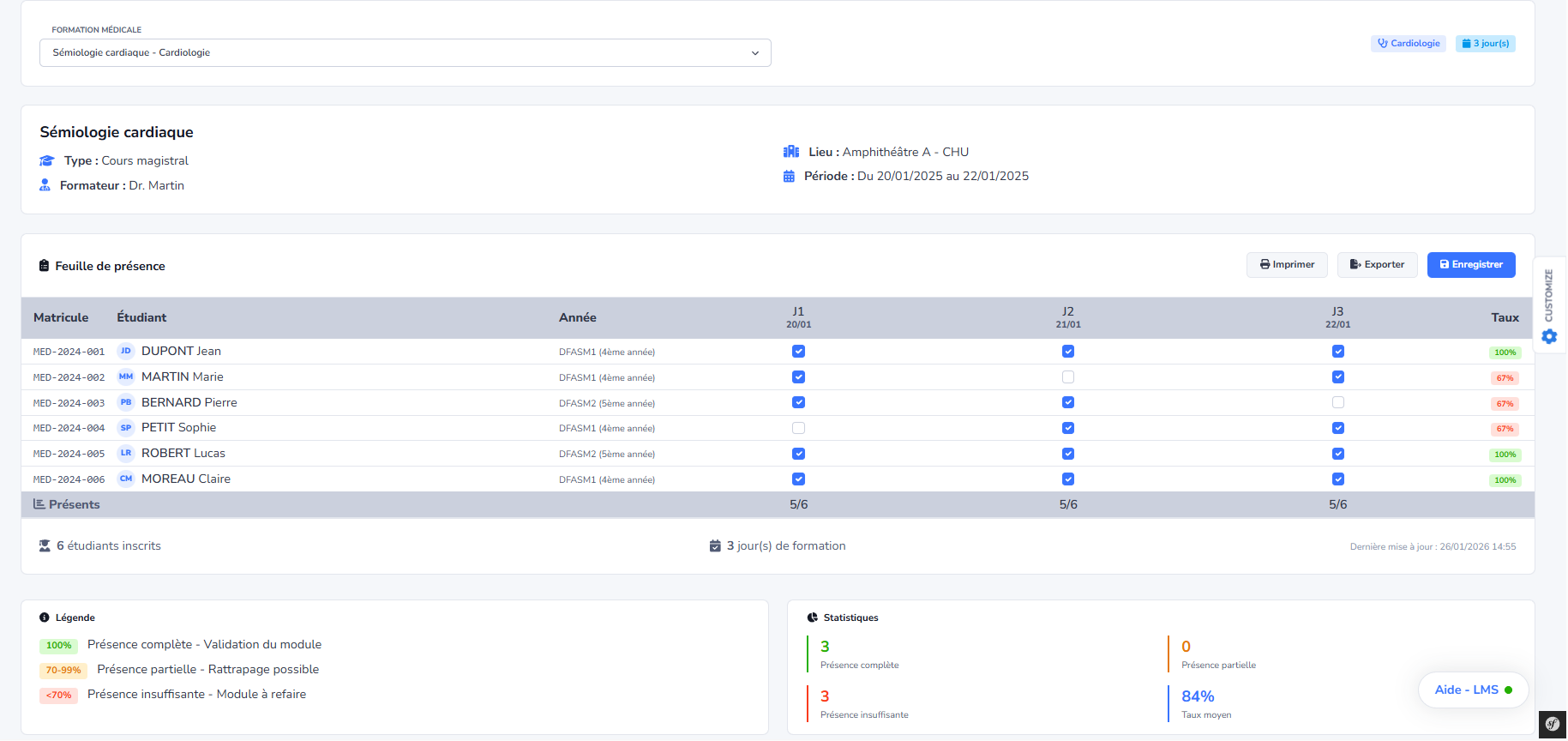Open the Formation médicale dropdown
The image size is (1568, 741).
[405, 52]
